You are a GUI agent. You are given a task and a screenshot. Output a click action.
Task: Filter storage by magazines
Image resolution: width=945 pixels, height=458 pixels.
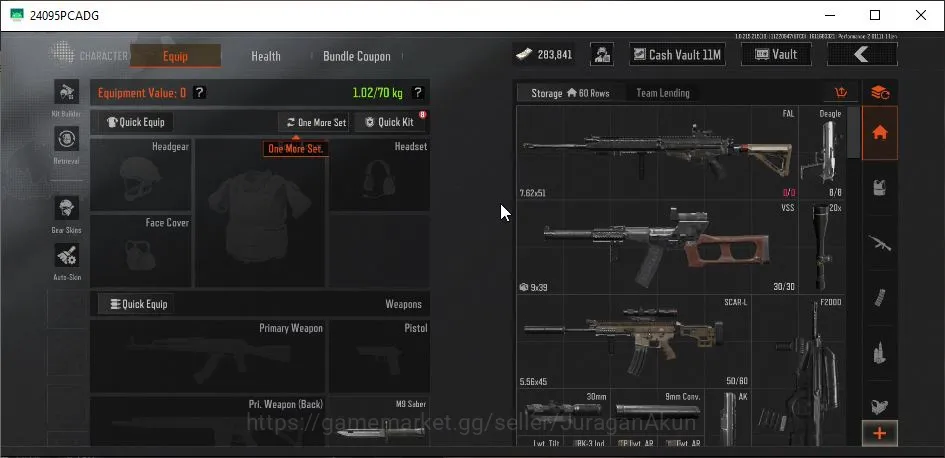coord(880,298)
